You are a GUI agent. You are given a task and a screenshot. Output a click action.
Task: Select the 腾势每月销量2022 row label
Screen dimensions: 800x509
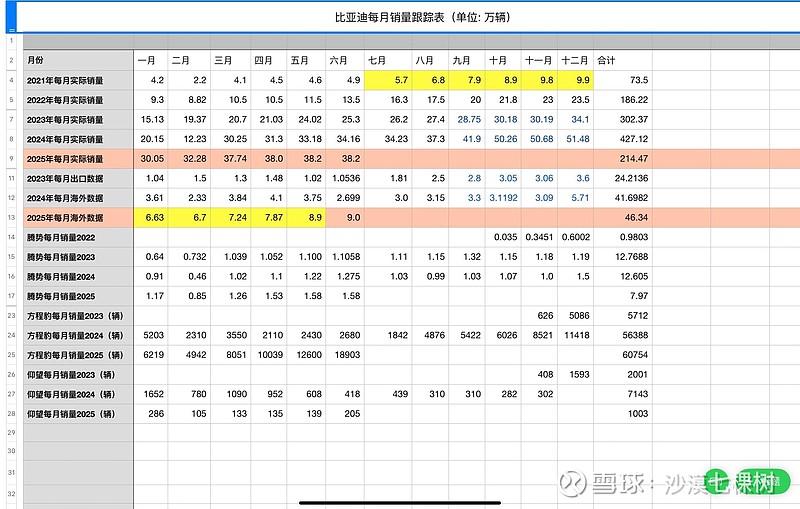[x=78, y=237]
